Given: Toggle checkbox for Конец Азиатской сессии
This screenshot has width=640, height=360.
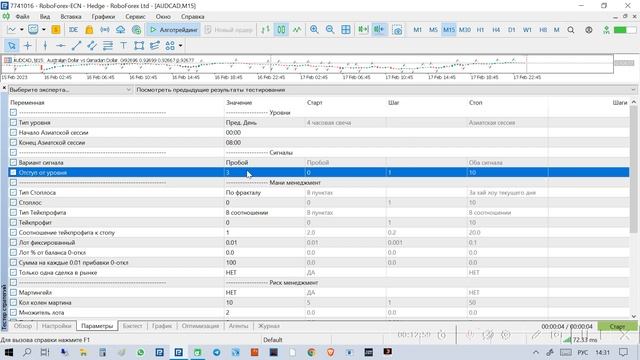Looking at the screenshot, I should click(13, 142).
